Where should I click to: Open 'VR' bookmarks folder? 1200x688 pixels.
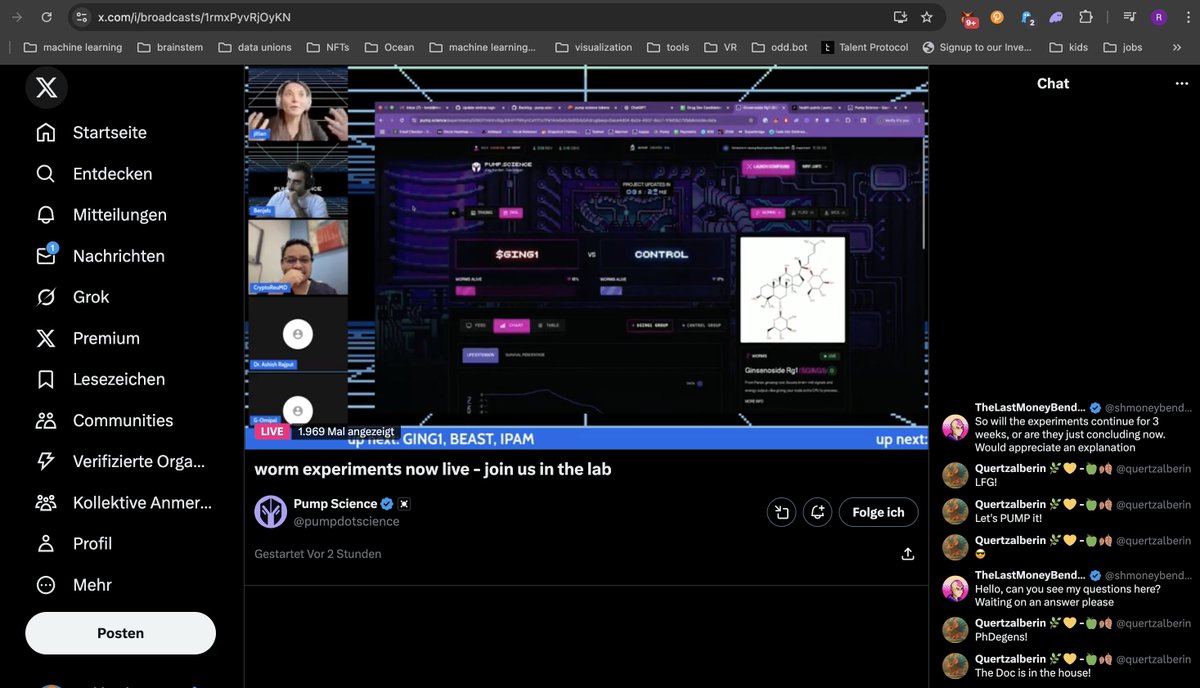719,47
